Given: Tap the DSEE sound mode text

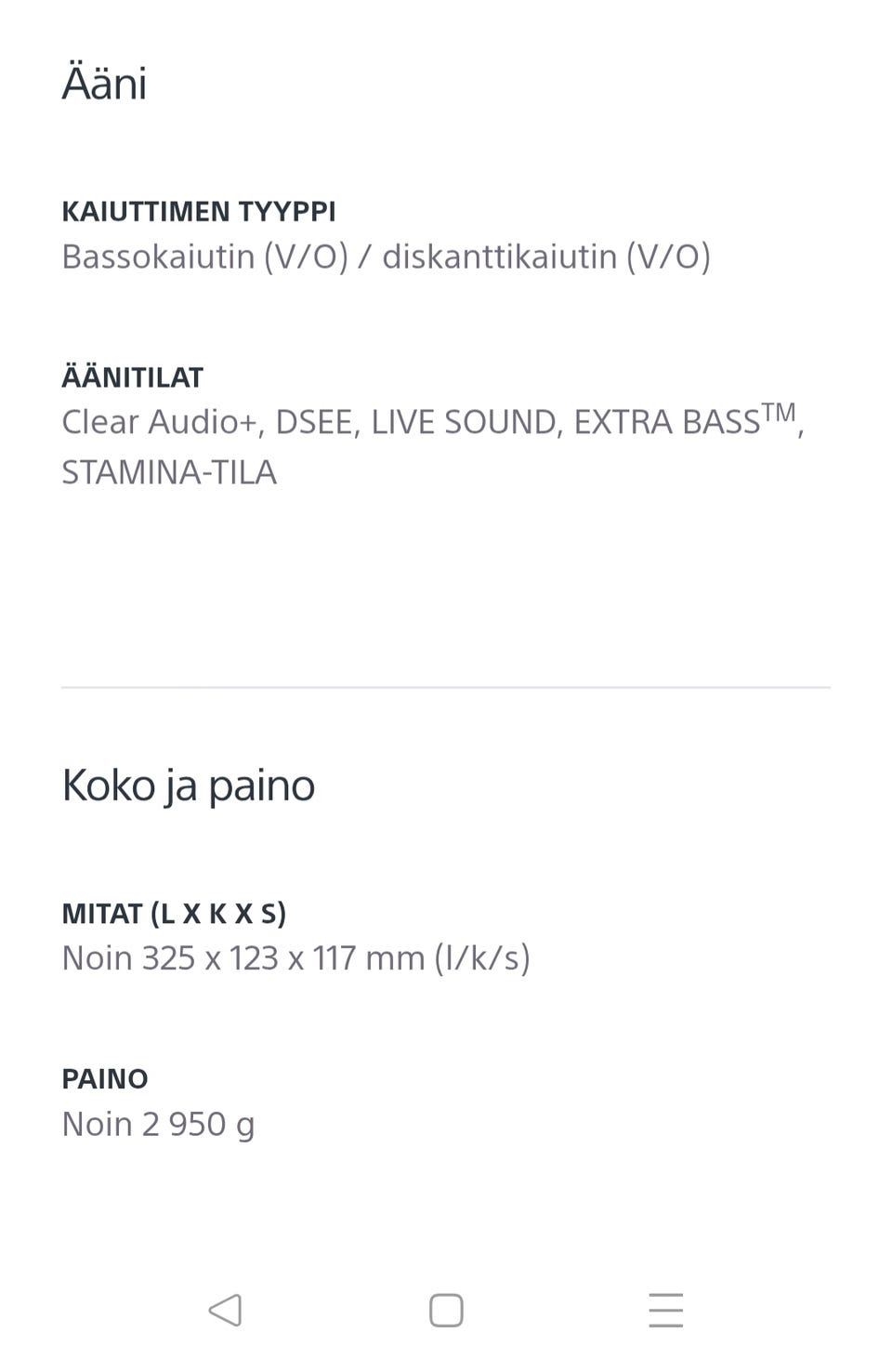Looking at the screenshot, I should coord(313,422).
